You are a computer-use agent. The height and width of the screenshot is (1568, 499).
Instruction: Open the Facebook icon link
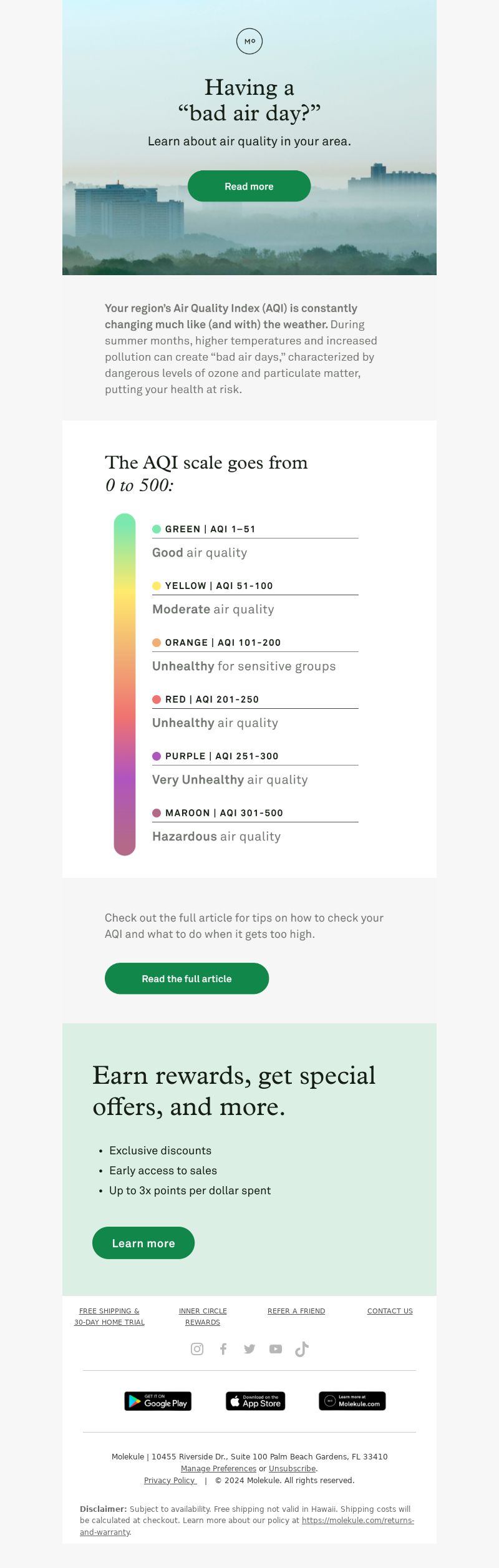click(223, 1349)
